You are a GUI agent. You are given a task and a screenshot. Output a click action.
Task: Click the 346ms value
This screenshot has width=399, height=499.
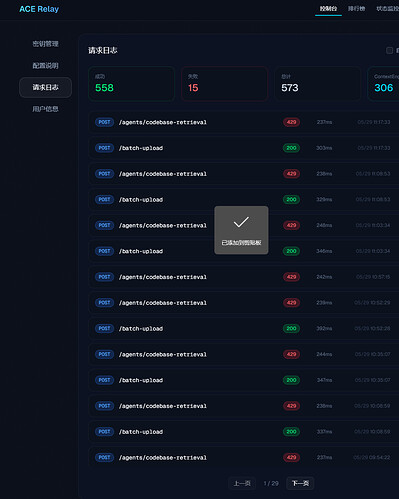324,251
